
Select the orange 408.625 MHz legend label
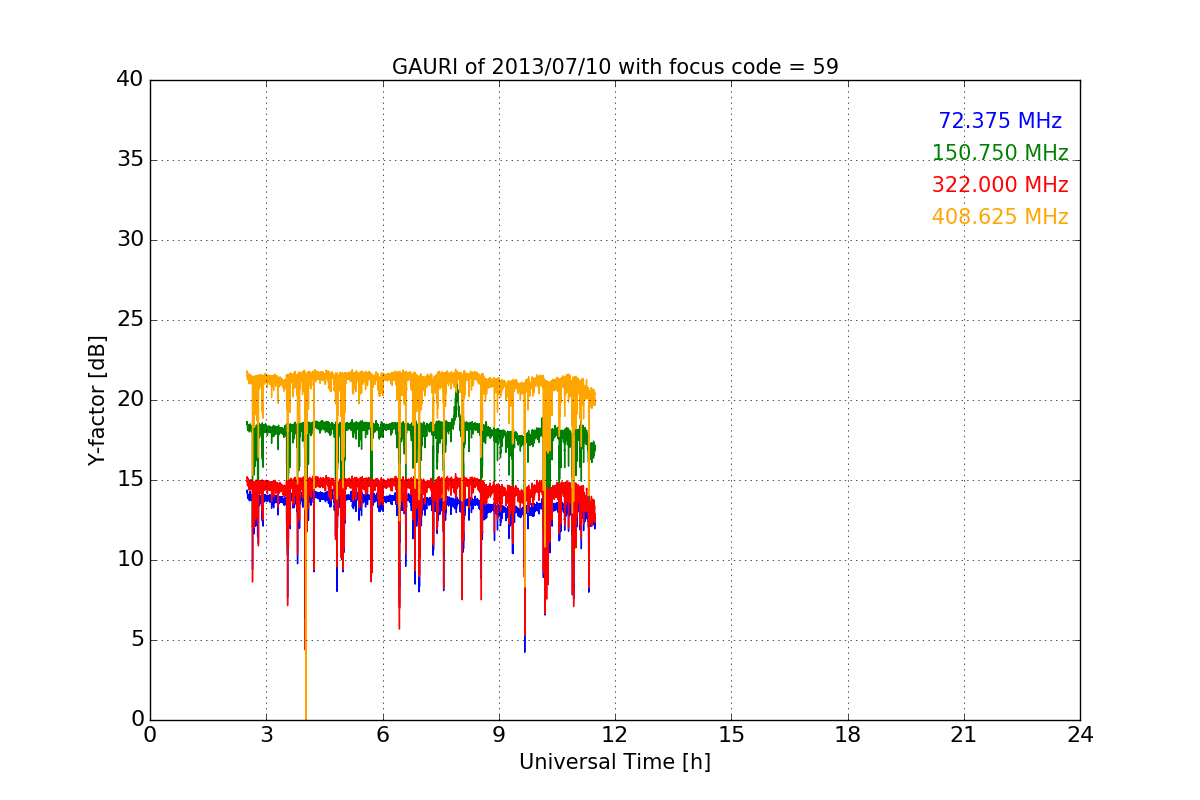click(x=1000, y=217)
